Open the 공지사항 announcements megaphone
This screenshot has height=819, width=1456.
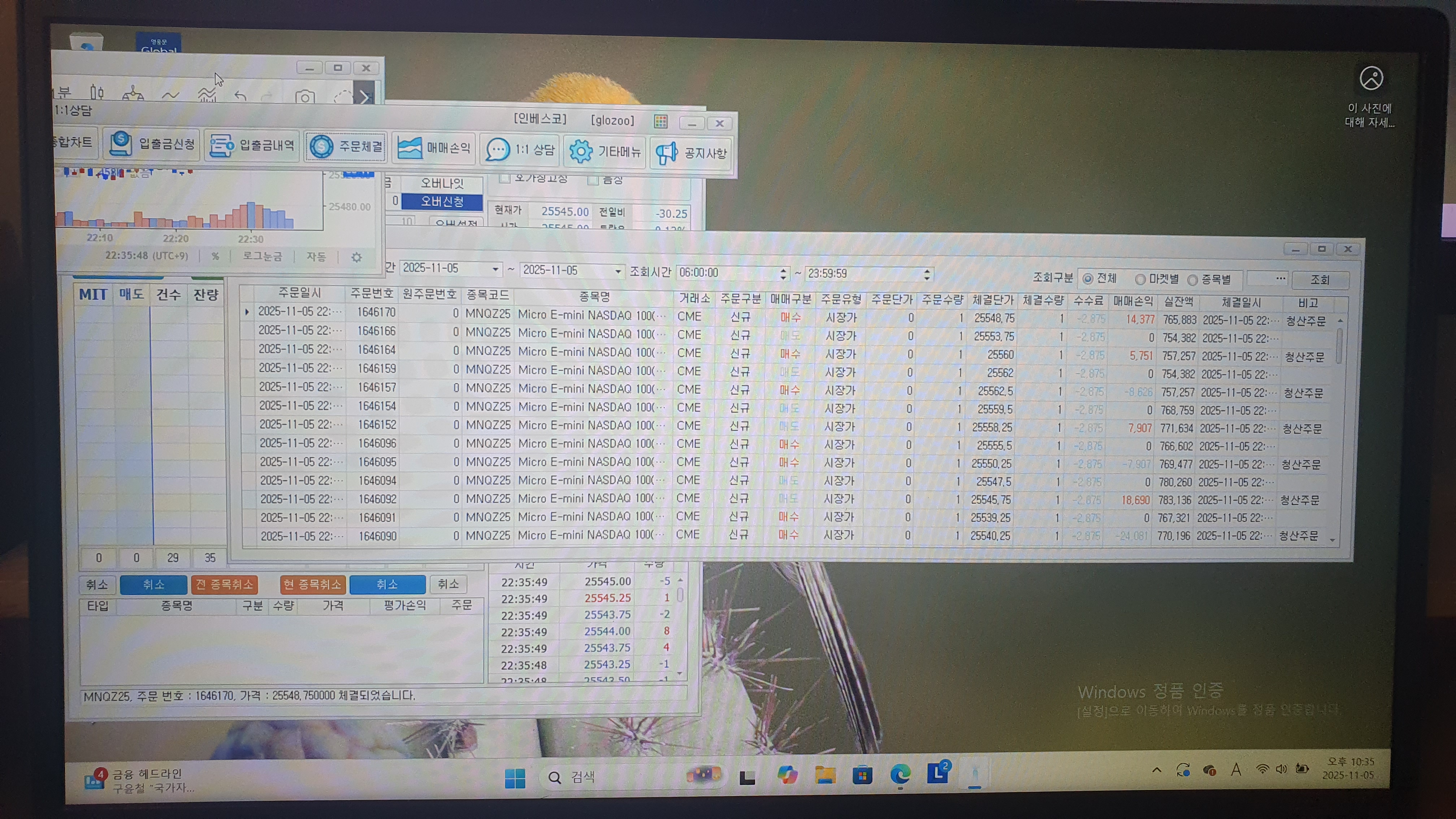pyautogui.click(x=691, y=153)
